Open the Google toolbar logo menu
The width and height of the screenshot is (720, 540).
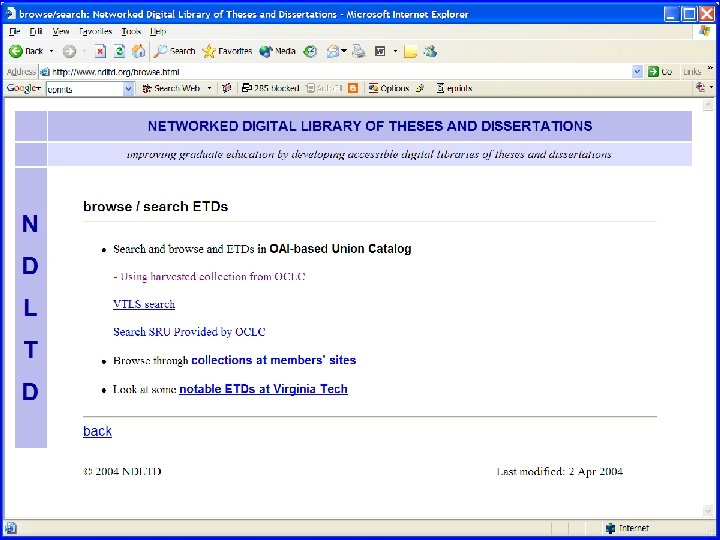[24, 88]
